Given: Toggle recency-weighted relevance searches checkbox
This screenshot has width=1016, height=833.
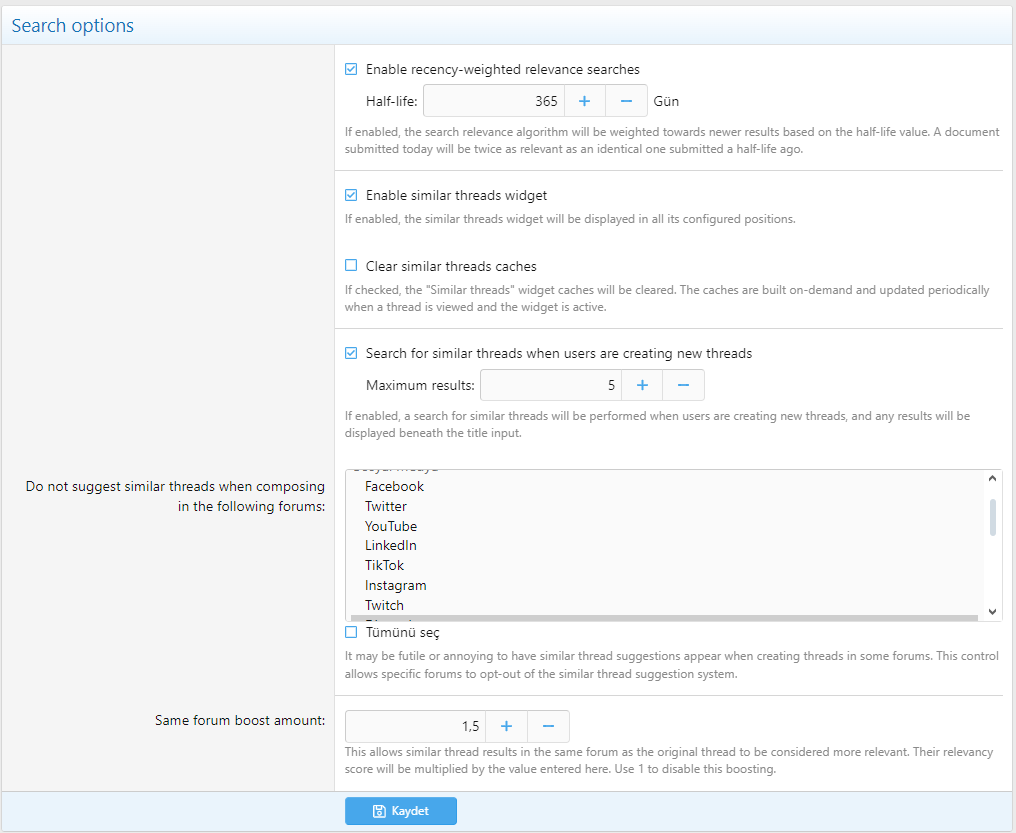Looking at the screenshot, I should [x=351, y=69].
